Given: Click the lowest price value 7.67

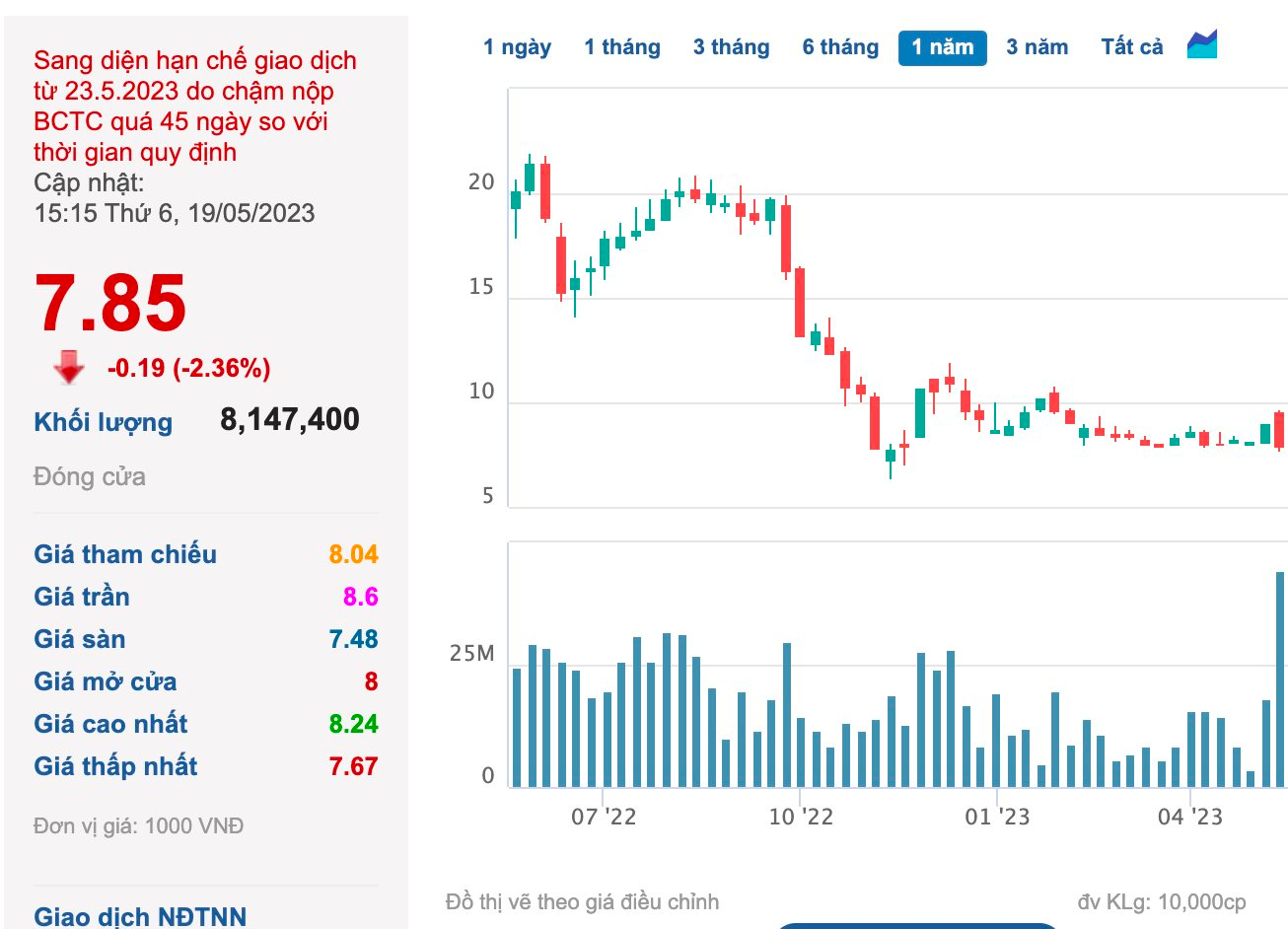Looking at the screenshot, I should 353,766.
